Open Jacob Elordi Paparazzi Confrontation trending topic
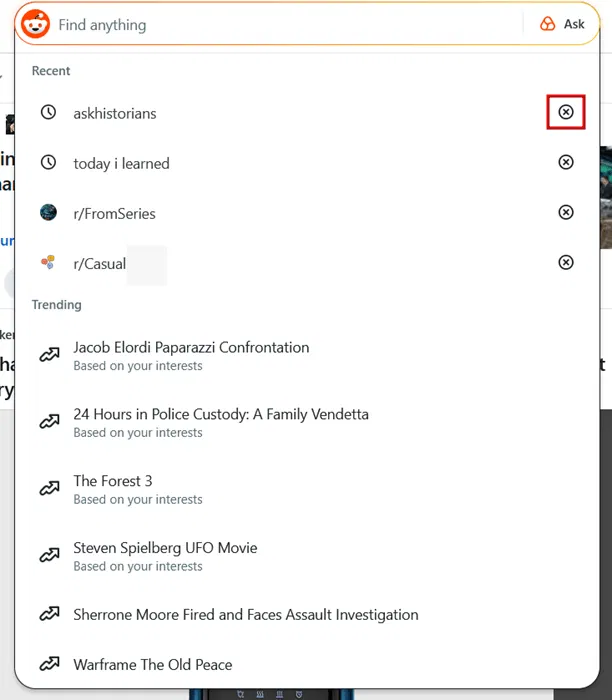 point(191,348)
